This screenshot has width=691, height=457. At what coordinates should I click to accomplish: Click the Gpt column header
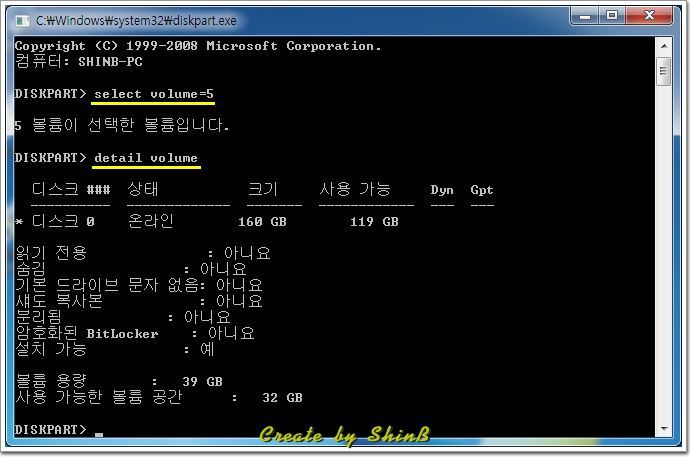pyautogui.click(x=482, y=190)
